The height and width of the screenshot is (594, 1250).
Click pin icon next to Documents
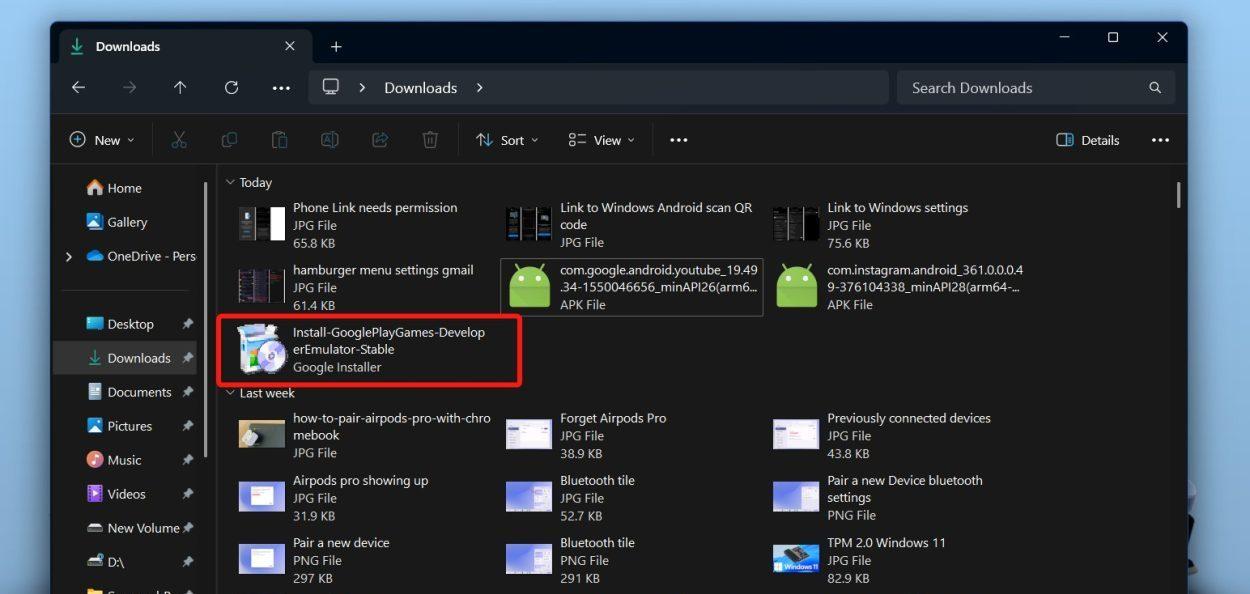coord(187,392)
